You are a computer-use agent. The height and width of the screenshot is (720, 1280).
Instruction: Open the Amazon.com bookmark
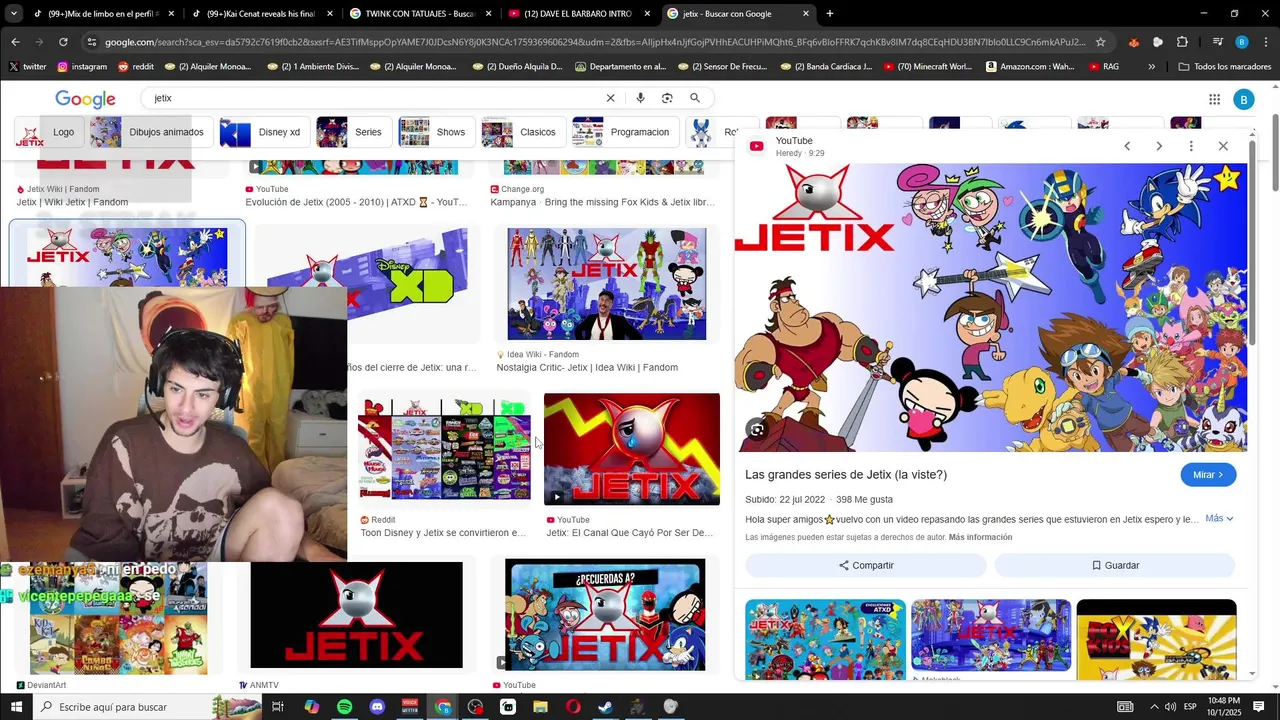pos(1030,67)
